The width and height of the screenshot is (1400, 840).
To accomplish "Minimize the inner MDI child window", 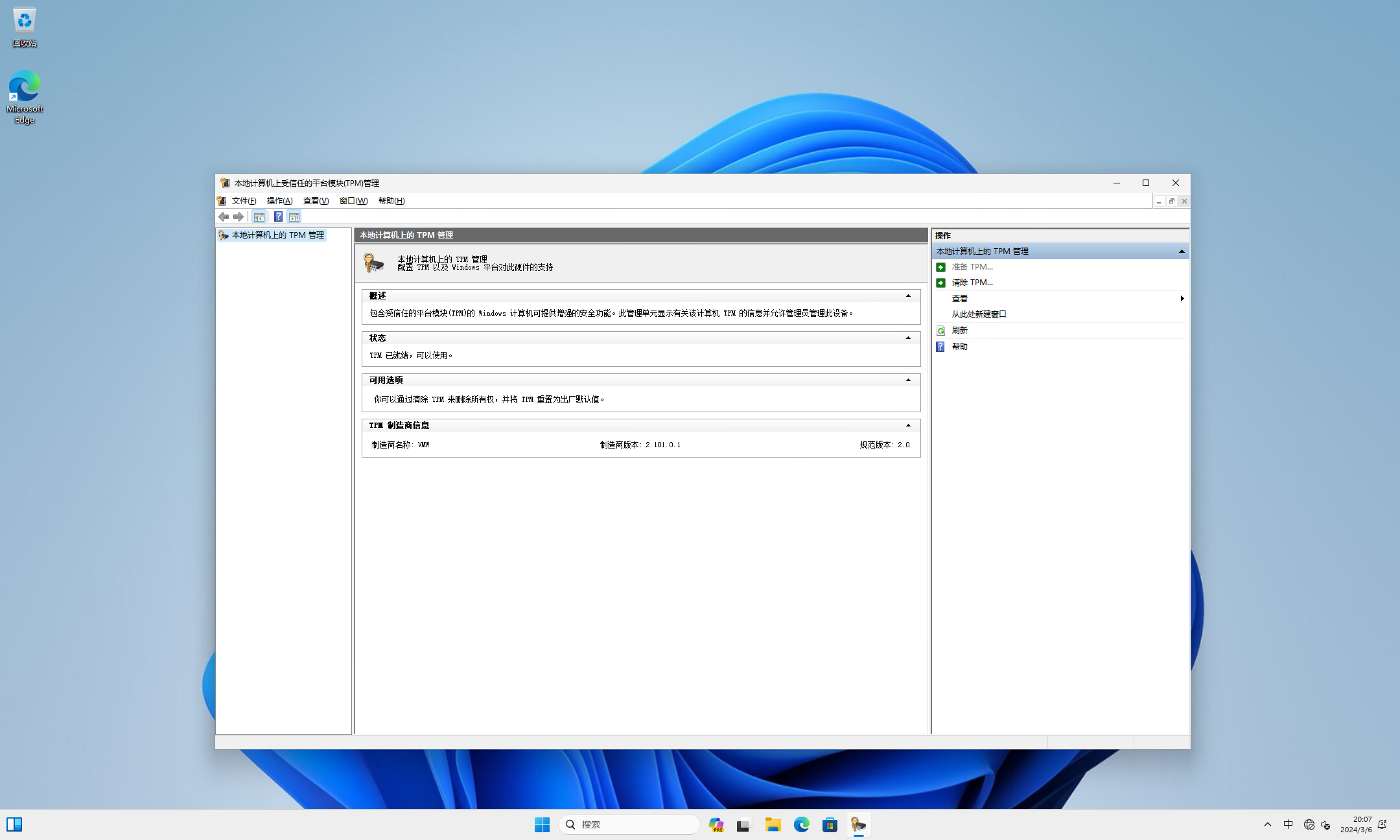I will [1159, 202].
